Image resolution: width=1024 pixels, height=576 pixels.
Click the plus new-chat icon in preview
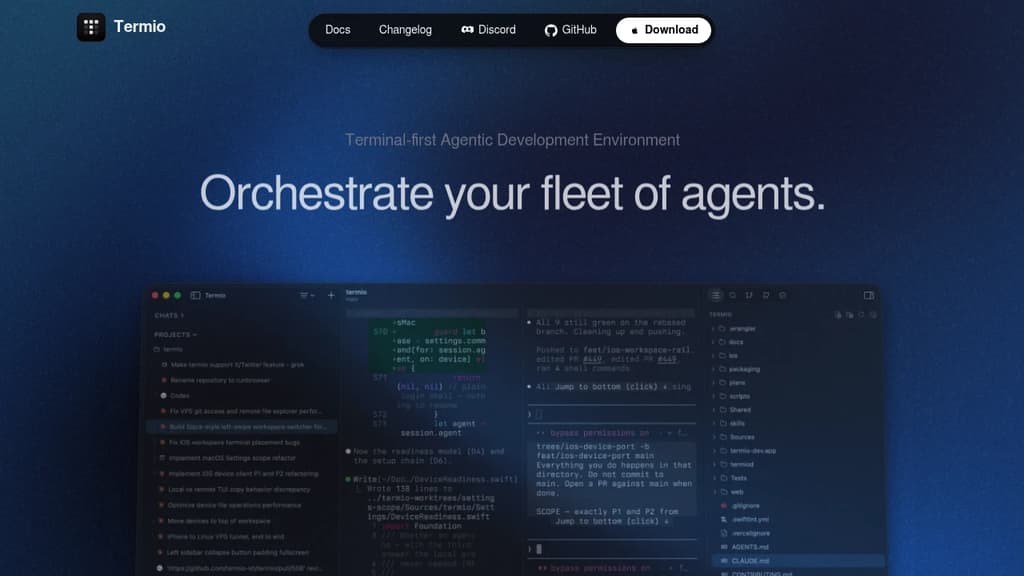click(331, 296)
